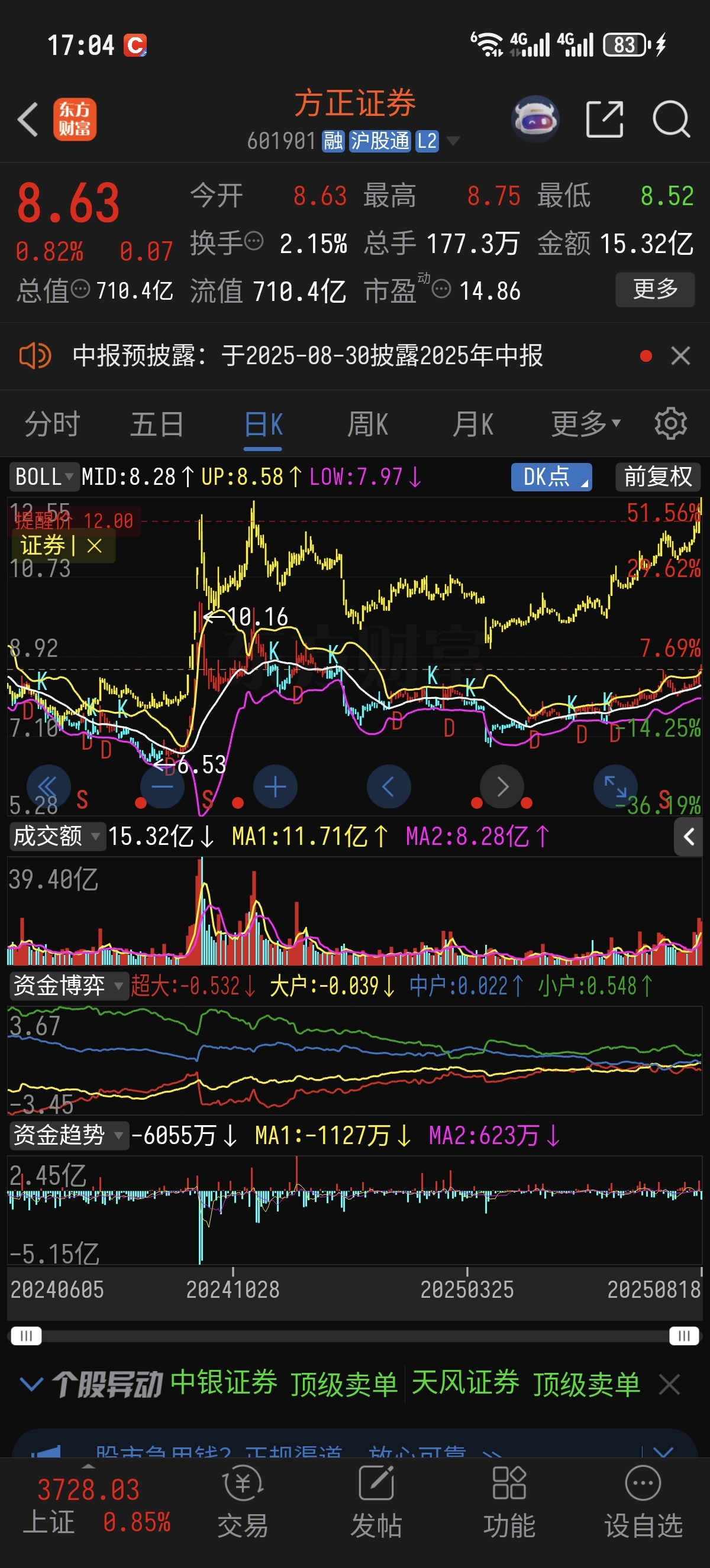Tap the share icon in header
This screenshot has width=710, height=1568.
(604, 119)
